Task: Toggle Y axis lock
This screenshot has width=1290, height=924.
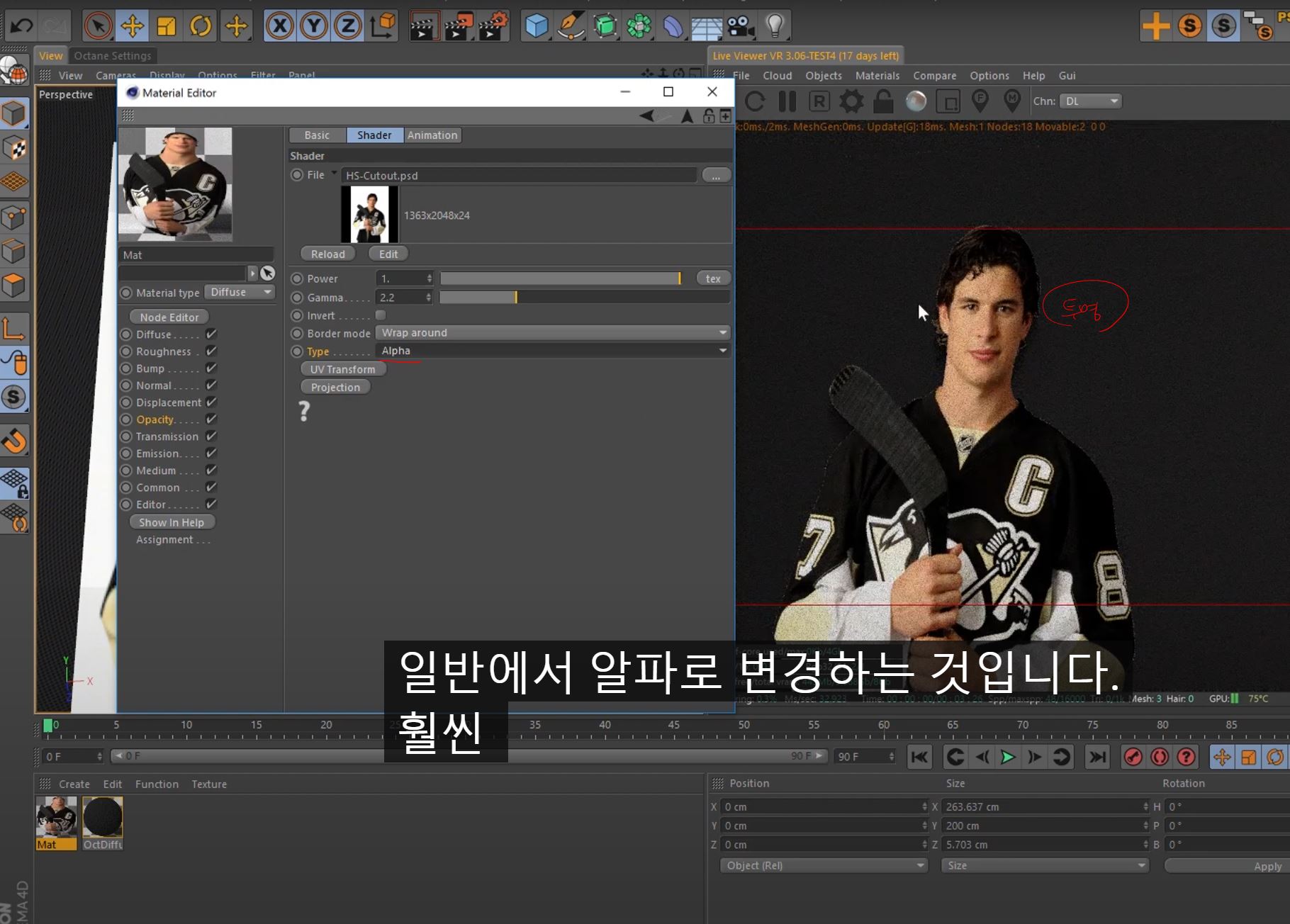Action: coord(314,27)
